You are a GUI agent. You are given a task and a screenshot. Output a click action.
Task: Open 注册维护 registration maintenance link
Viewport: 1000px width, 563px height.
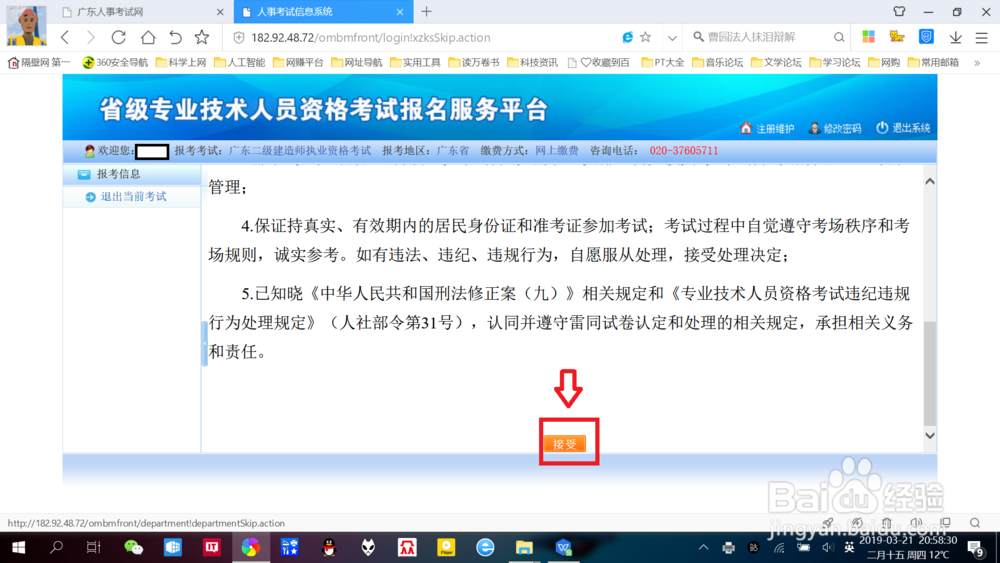tap(767, 128)
